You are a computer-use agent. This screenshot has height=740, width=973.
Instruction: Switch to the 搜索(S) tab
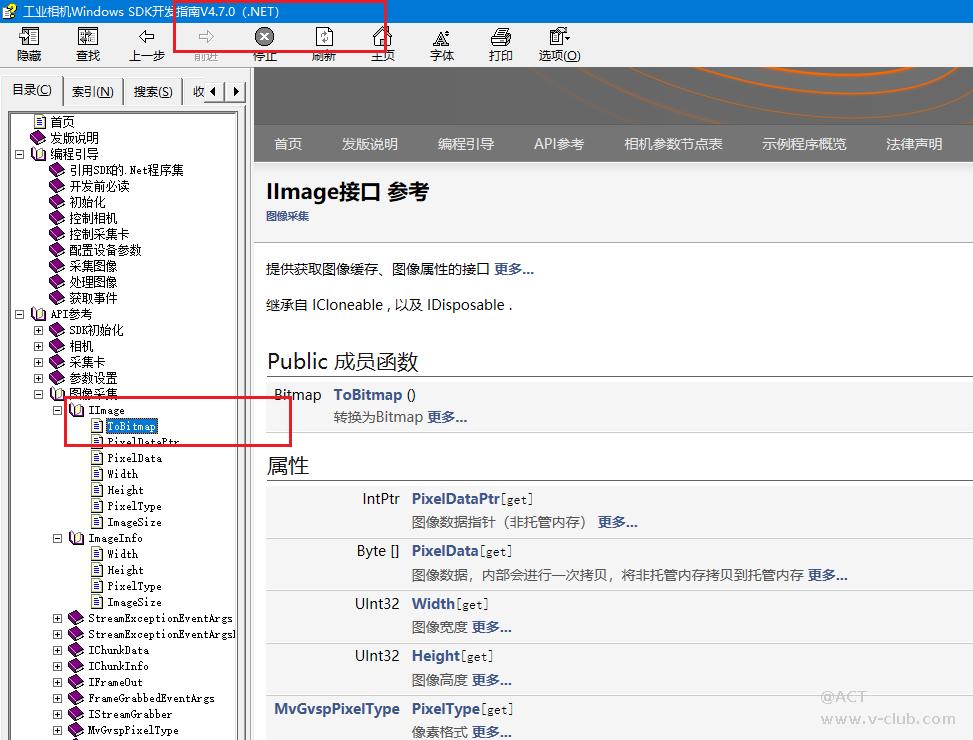pyautogui.click(x=153, y=92)
